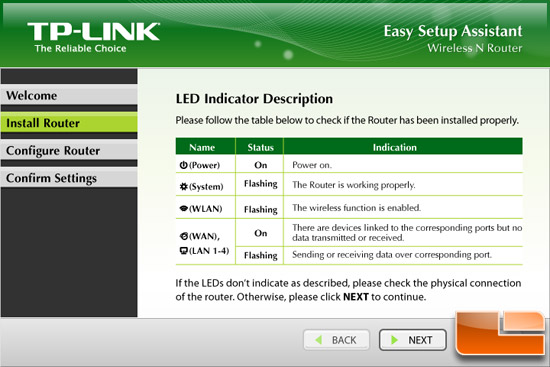
Task: Click the NEXT button
Action: pyautogui.click(x=412, y=340)
